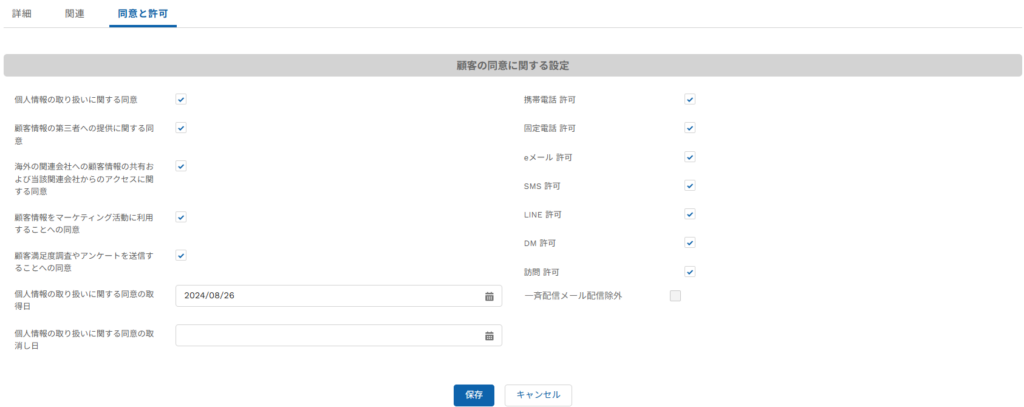Image resolution: width=1024 pixels, height=407 pixels.
Task: Uncheck 訪問 許可 checkbox
Action: tap(690, 272)
